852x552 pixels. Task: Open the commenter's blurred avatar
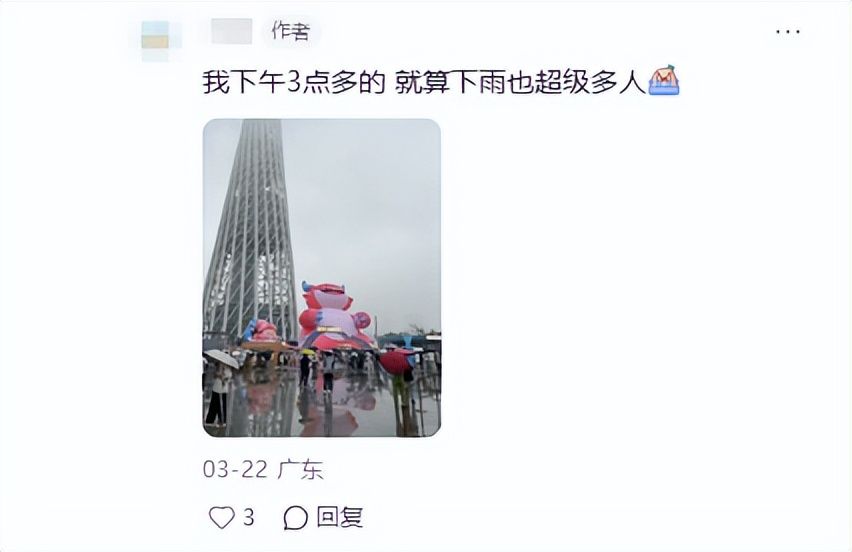point(155,39)
